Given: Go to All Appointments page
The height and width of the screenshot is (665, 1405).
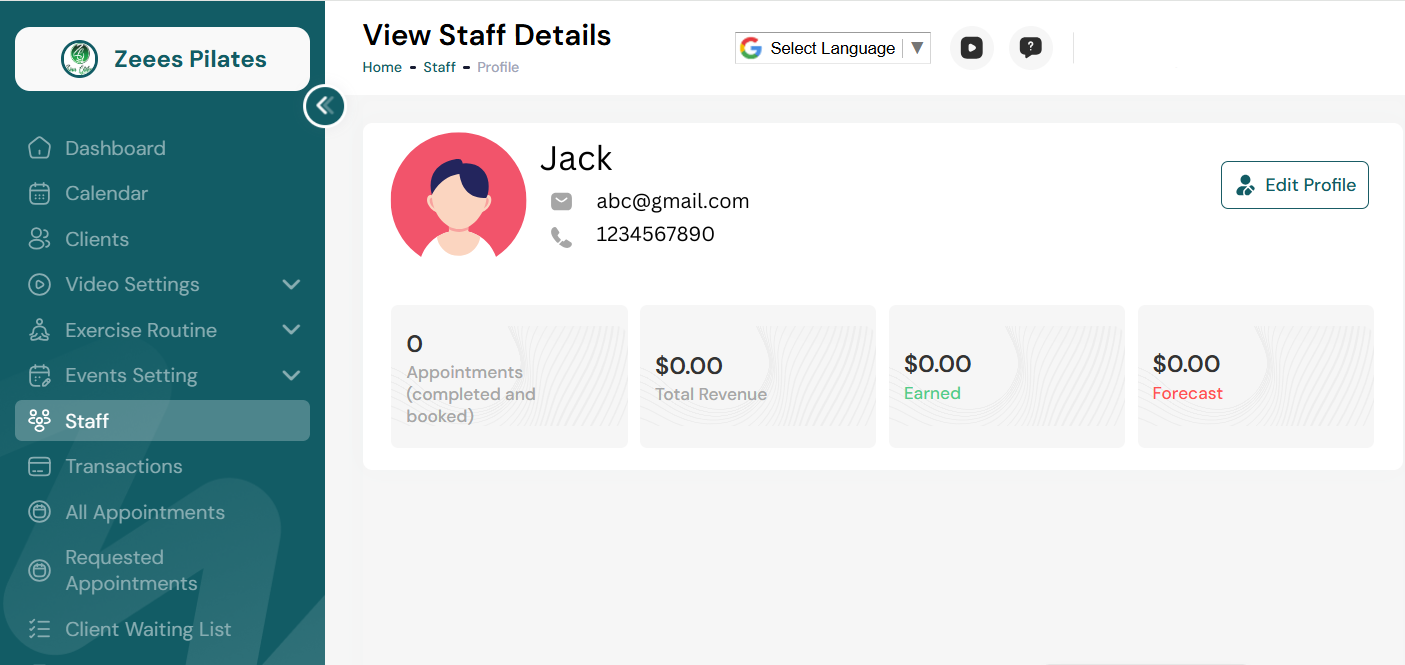Looking at the screenshot, I should click(x=145, y=512).
